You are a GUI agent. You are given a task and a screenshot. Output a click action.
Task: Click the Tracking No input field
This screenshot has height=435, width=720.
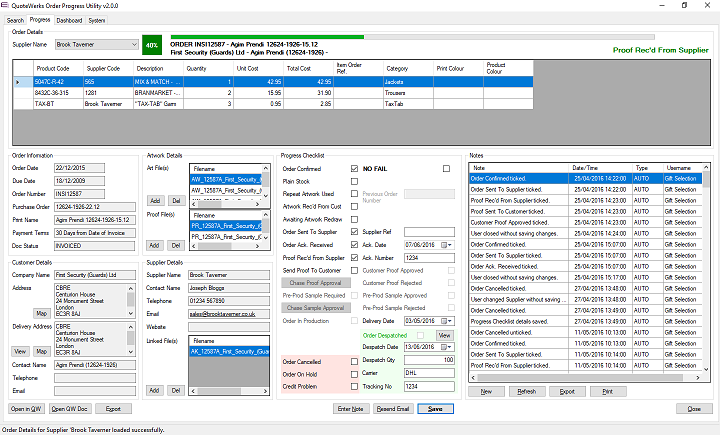pos(428,385)
